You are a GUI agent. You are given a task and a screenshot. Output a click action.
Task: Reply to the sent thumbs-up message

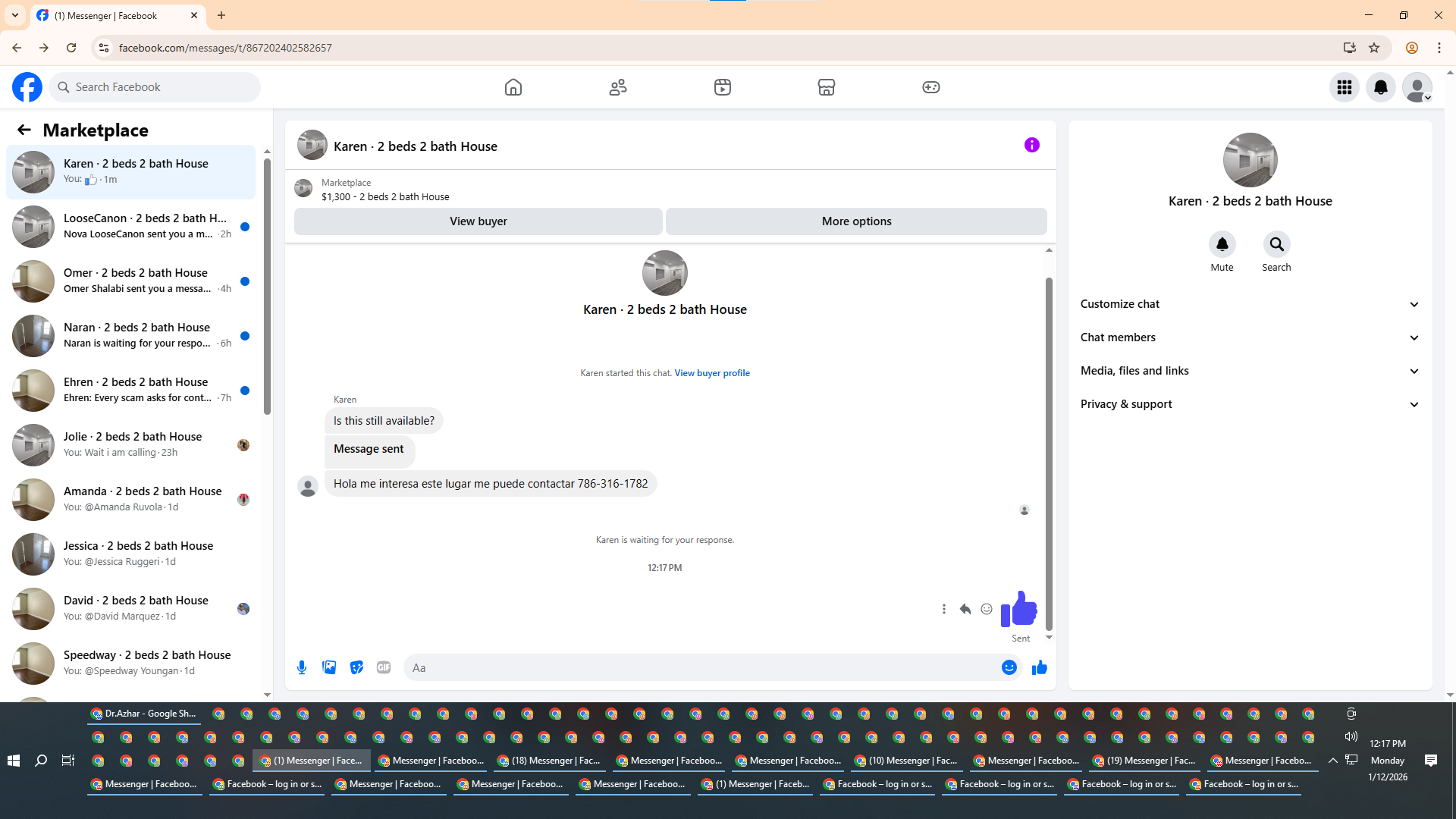965,609
